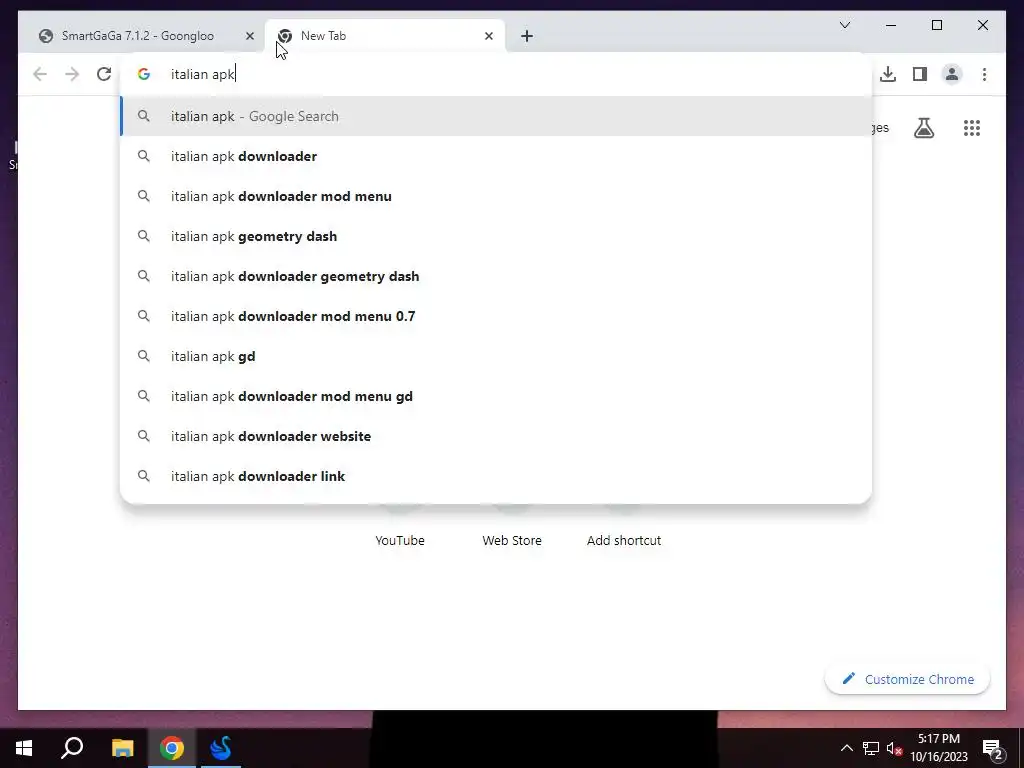This screenshot has width=1024, height=768.
Task: Click inside the address bar text
Action: (x=202, y=74)
